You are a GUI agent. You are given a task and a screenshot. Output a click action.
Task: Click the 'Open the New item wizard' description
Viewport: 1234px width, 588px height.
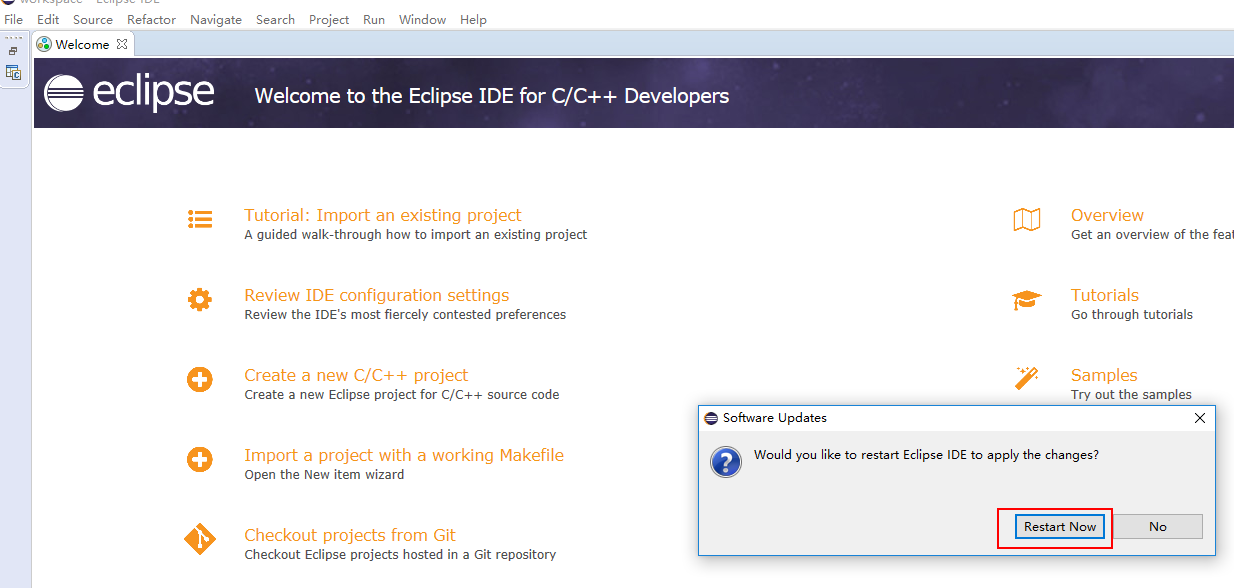coord(324,475)
